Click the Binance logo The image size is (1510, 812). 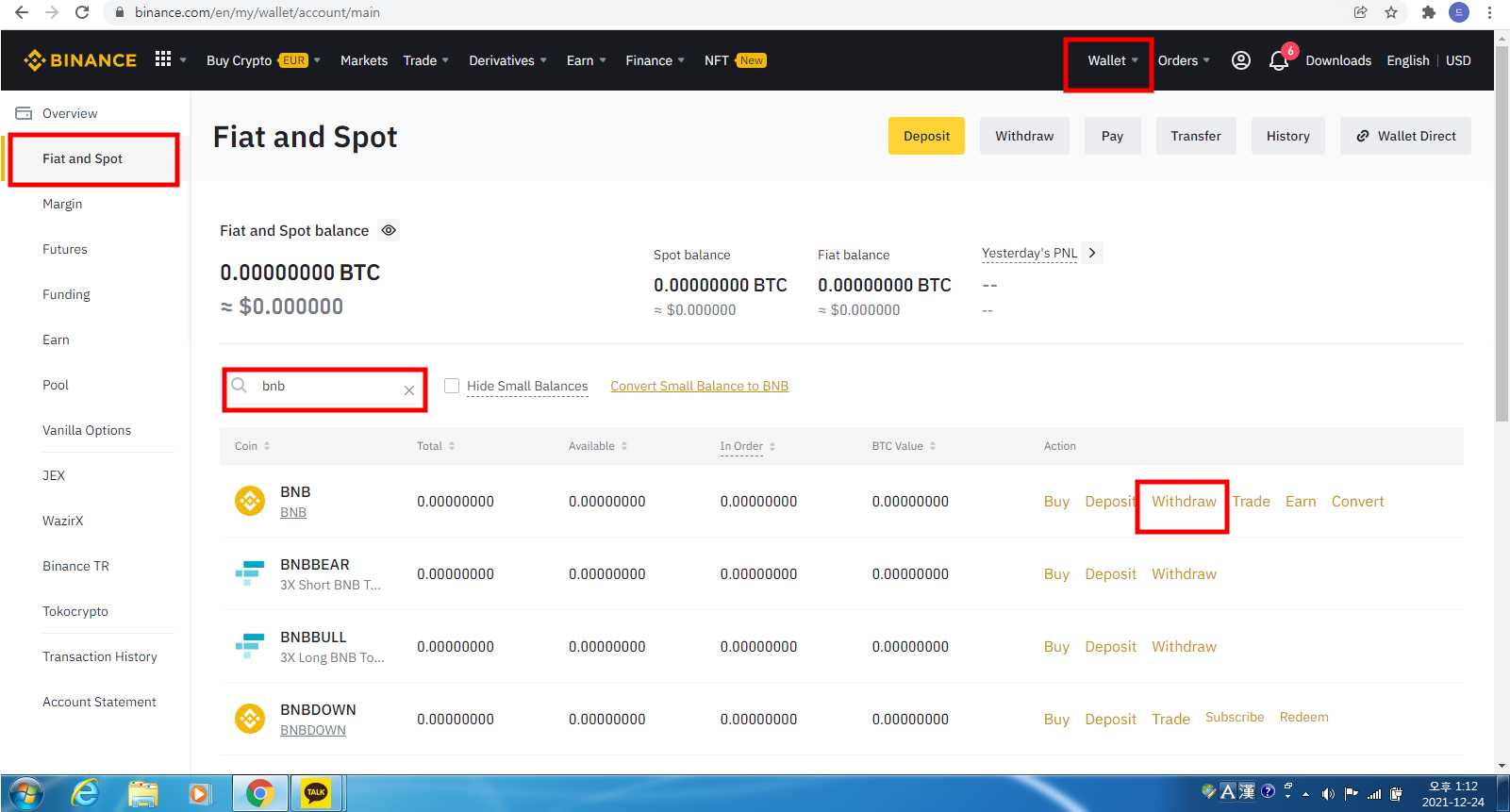click(80, 60)
